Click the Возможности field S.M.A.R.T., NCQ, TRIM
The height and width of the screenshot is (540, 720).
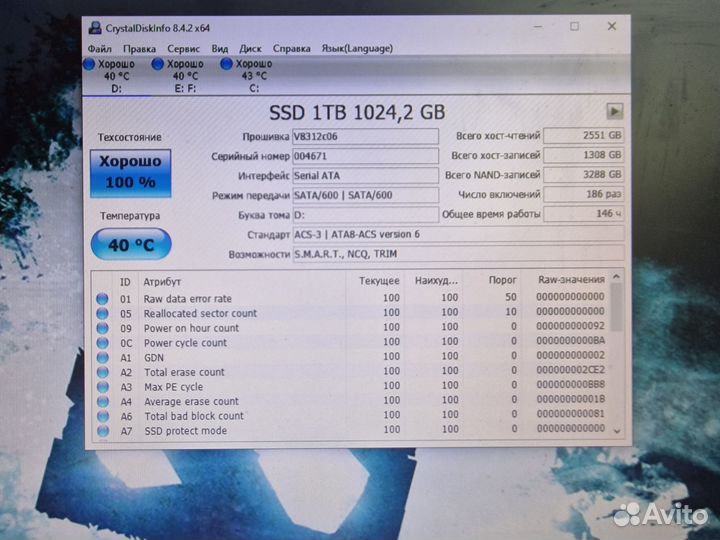[x=458, y=254]
